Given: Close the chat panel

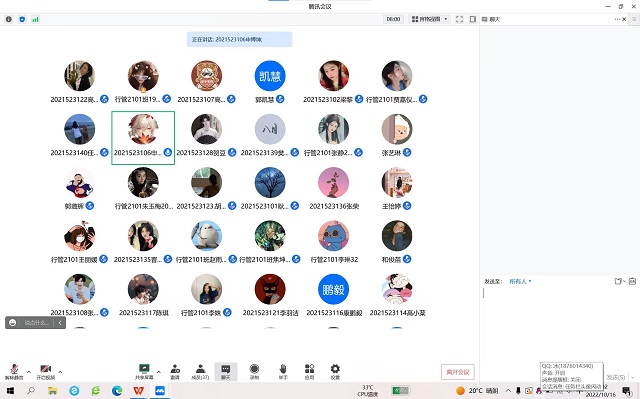Looking at the screenshot, I should tap(624, 19).
